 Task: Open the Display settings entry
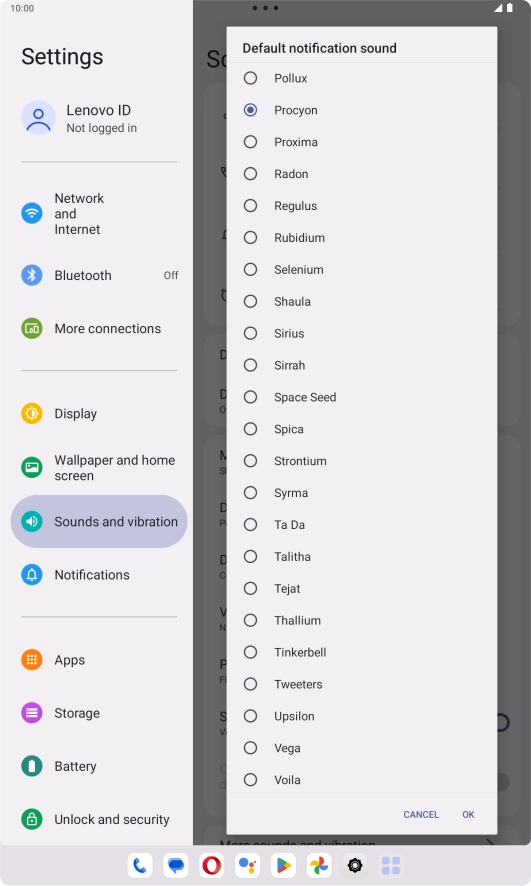pyautogui.click(x=99, y=414)
